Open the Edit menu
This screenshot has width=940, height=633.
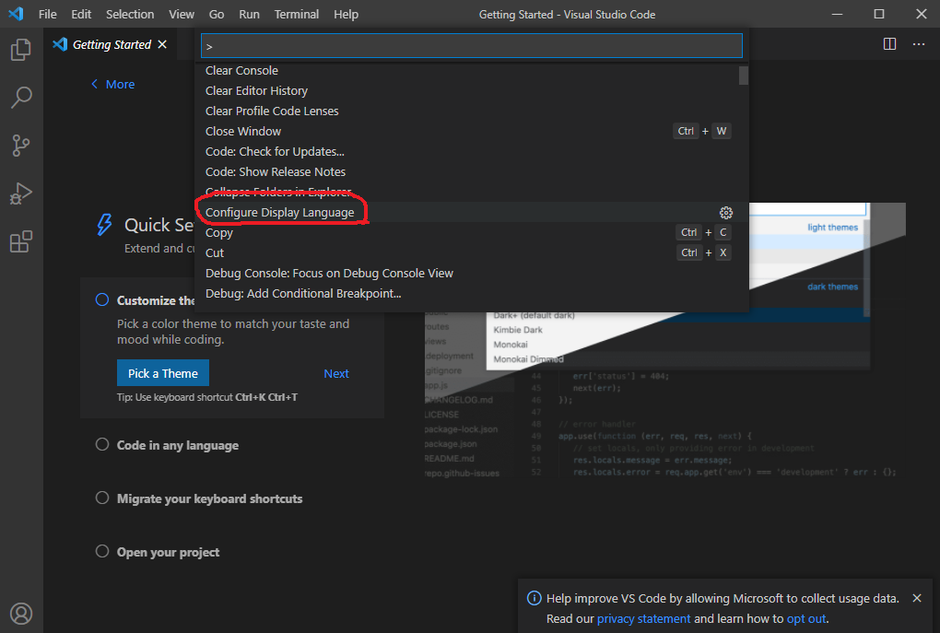click(x=81, y=14)
